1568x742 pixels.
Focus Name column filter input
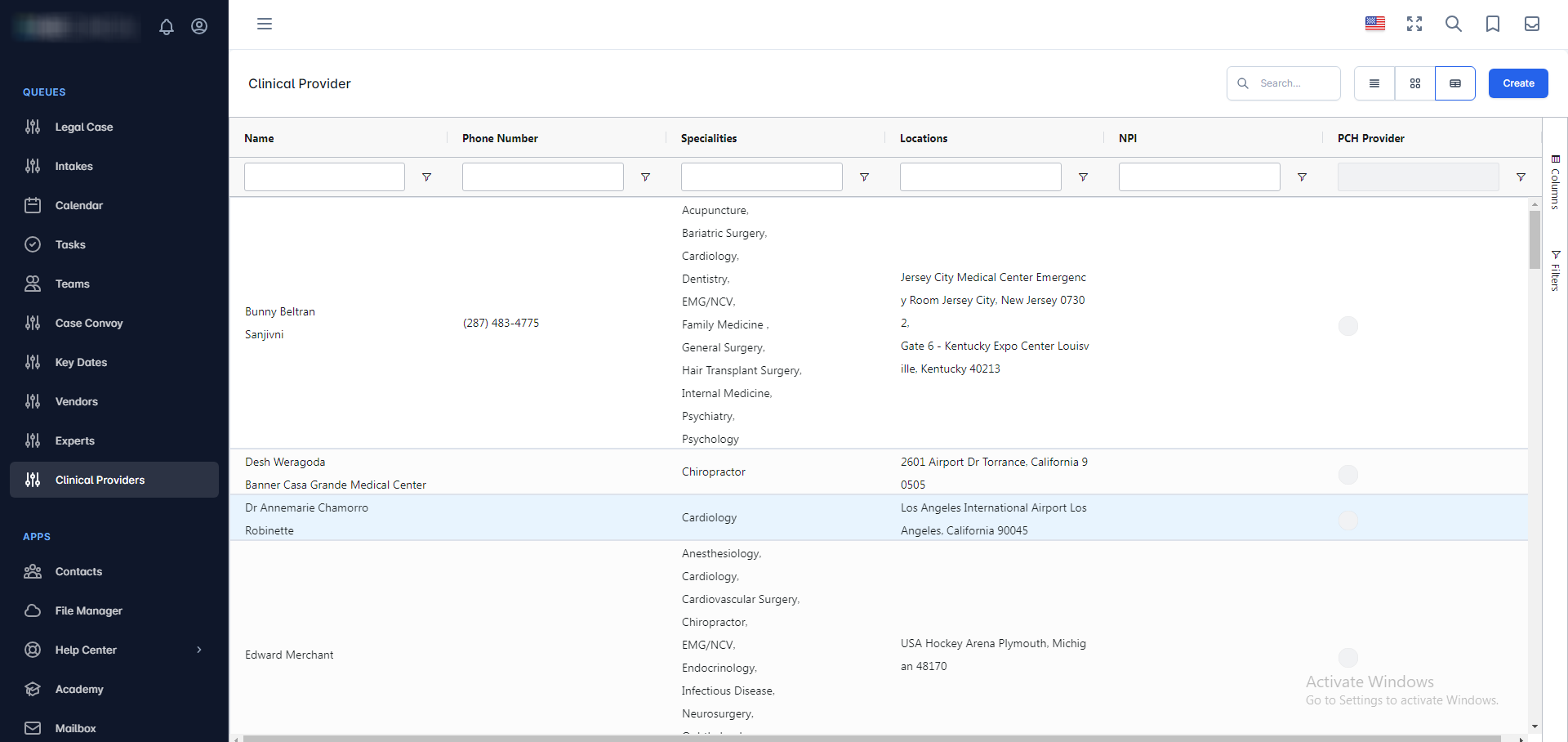tap(324, 177)
